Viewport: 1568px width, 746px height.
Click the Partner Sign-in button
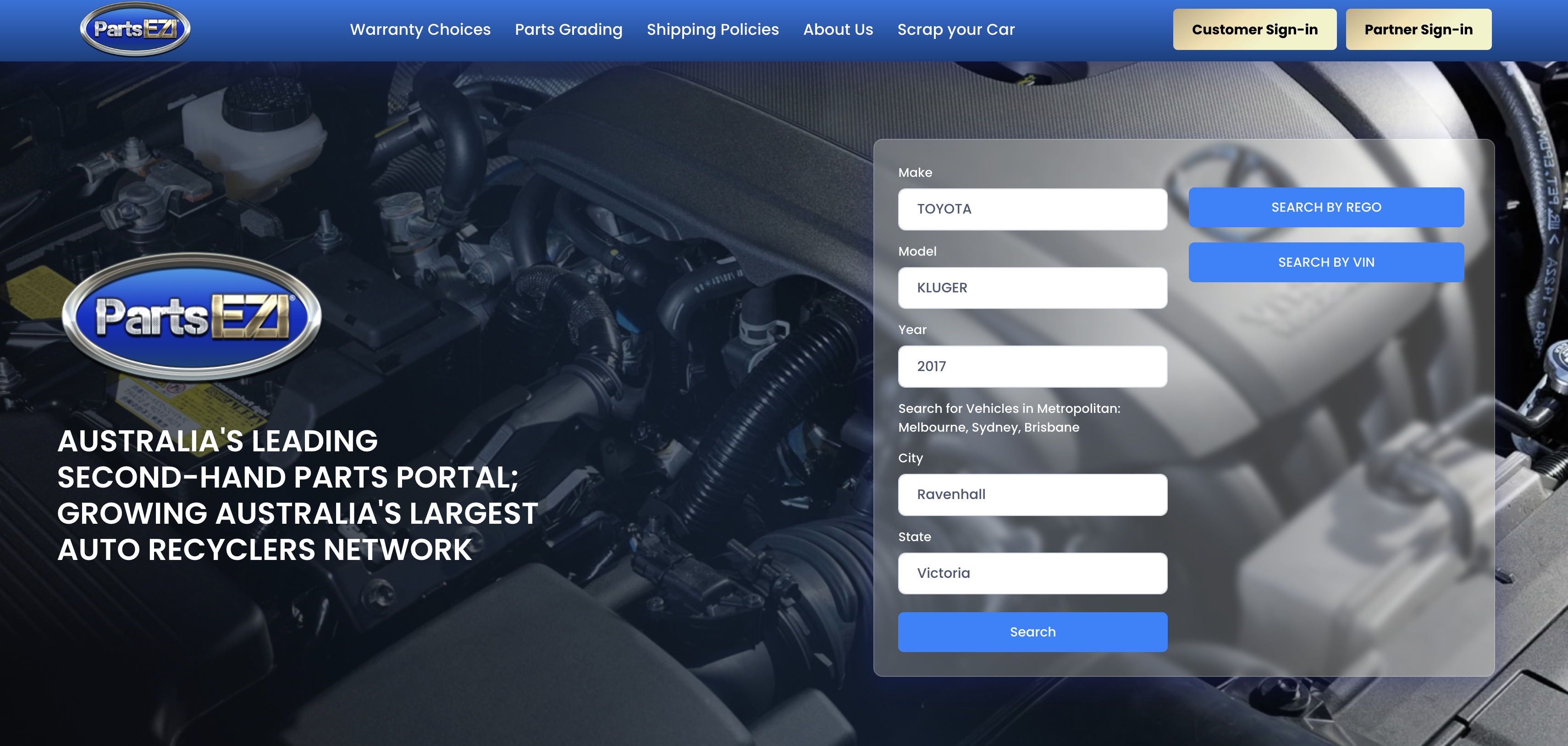(1418, 28)
